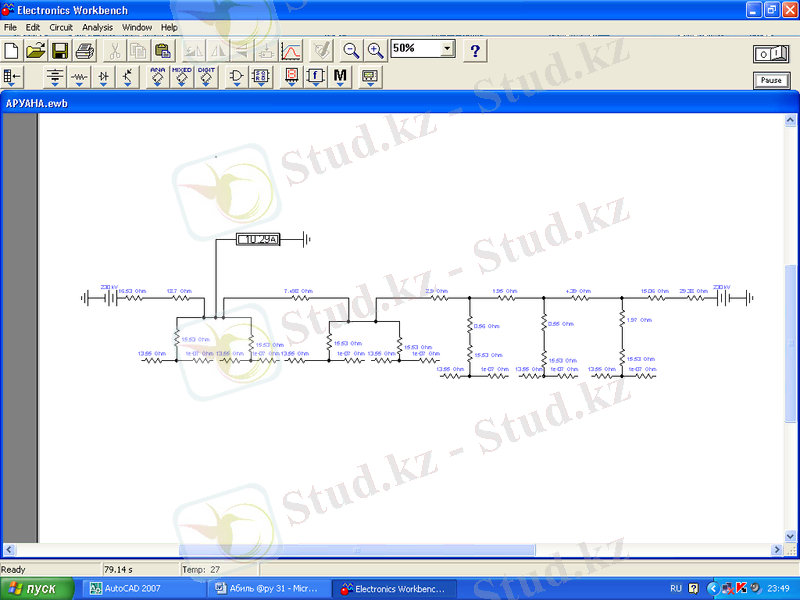
Task: Click the horizontal scrollbar left arrow
Action: pyautogui.click(x=9, y=549)
